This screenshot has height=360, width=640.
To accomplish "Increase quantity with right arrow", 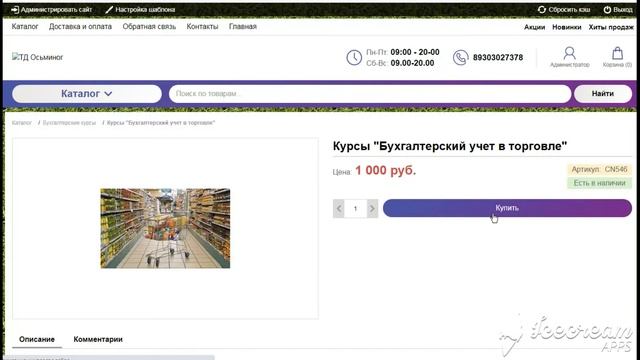I will pyautogui.click(x=372, y=209).
